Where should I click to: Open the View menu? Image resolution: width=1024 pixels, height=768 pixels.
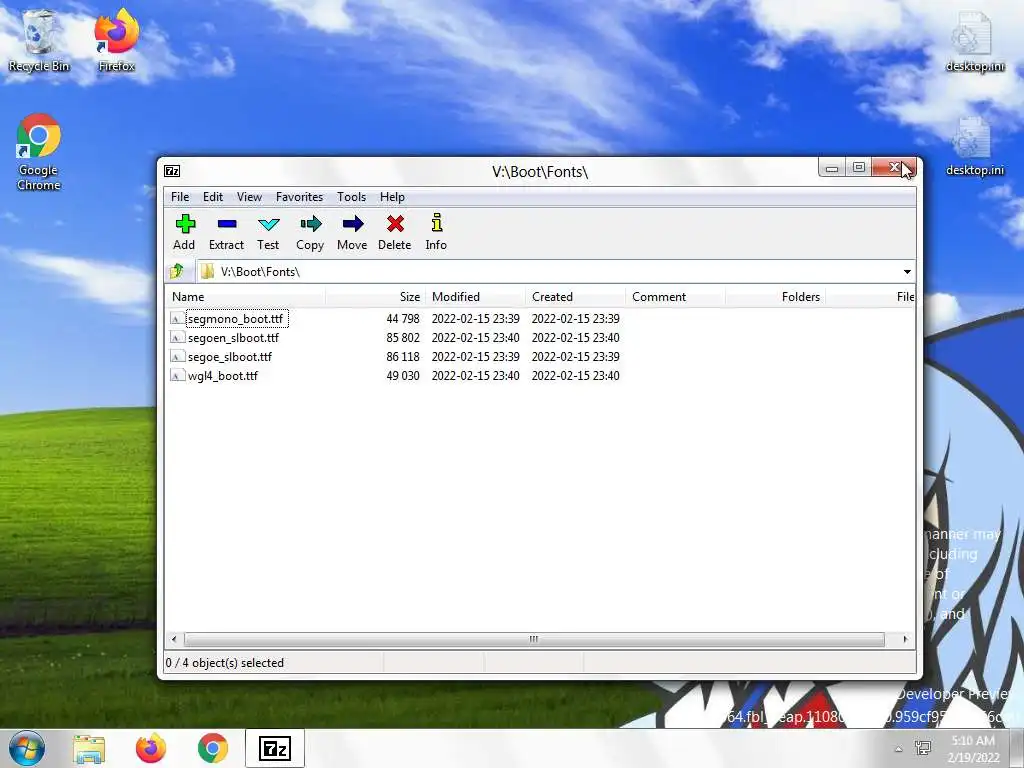tap(249, 197)
